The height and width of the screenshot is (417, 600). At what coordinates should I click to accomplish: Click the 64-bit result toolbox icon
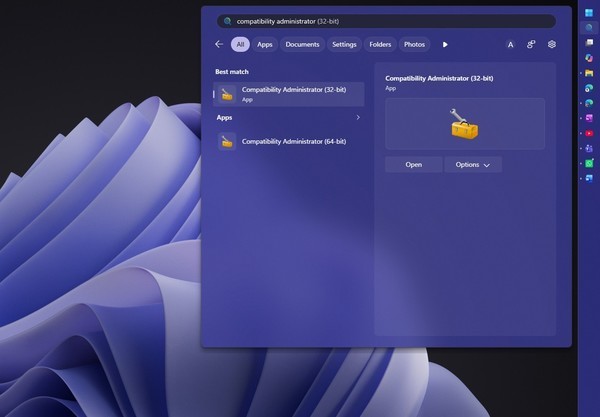pos(227,142)
